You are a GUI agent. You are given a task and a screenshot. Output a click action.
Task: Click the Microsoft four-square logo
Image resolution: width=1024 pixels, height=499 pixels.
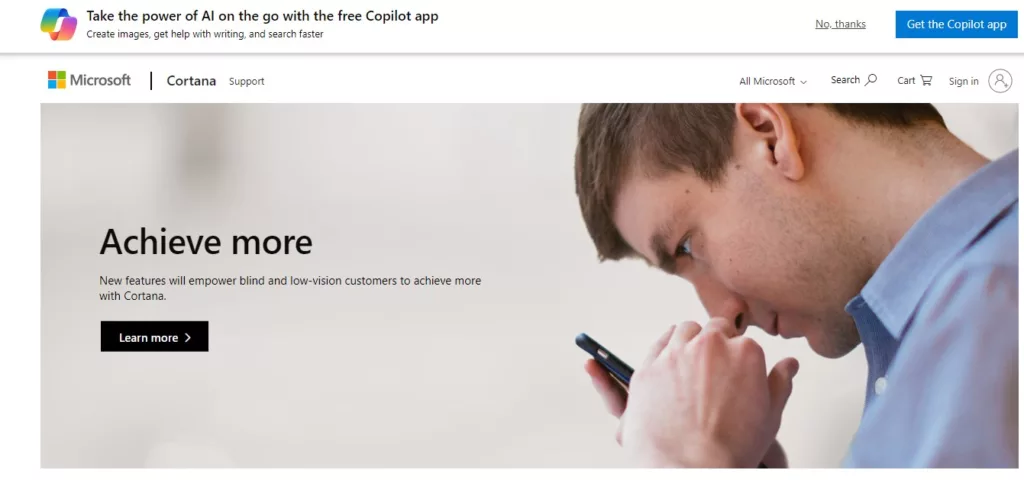click(57, 80)
